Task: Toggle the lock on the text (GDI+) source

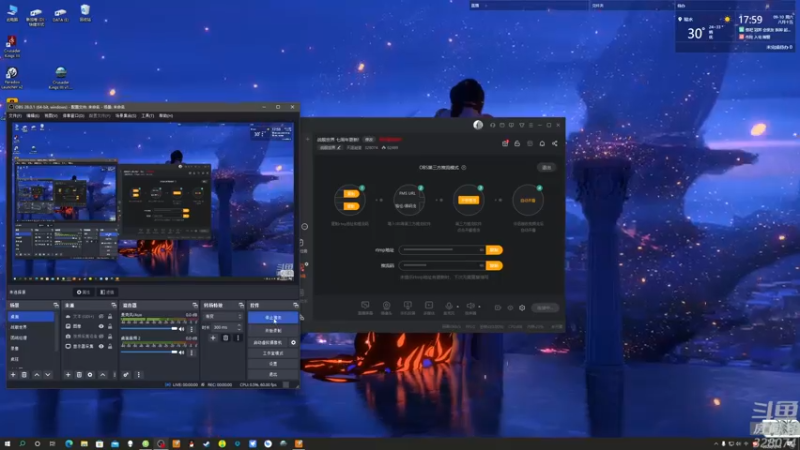Action: pyautogui.click(x=110, y=316)
